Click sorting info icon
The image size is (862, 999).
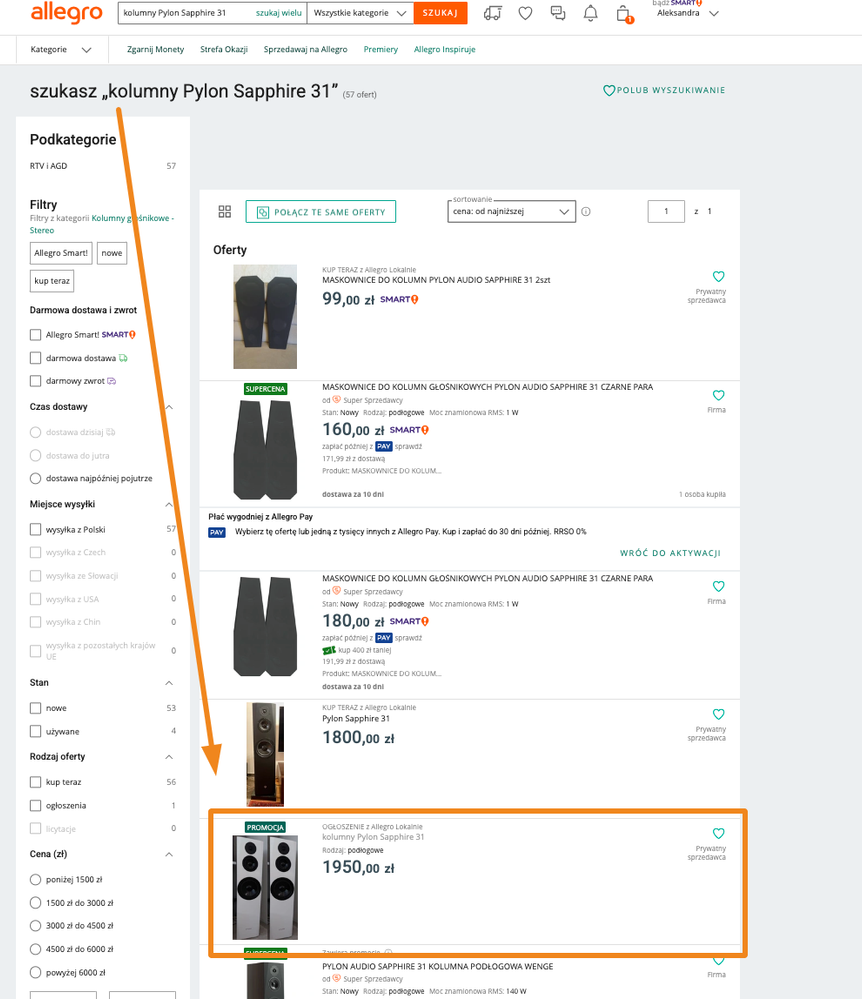pyautogui.click(x=586, y=211)
